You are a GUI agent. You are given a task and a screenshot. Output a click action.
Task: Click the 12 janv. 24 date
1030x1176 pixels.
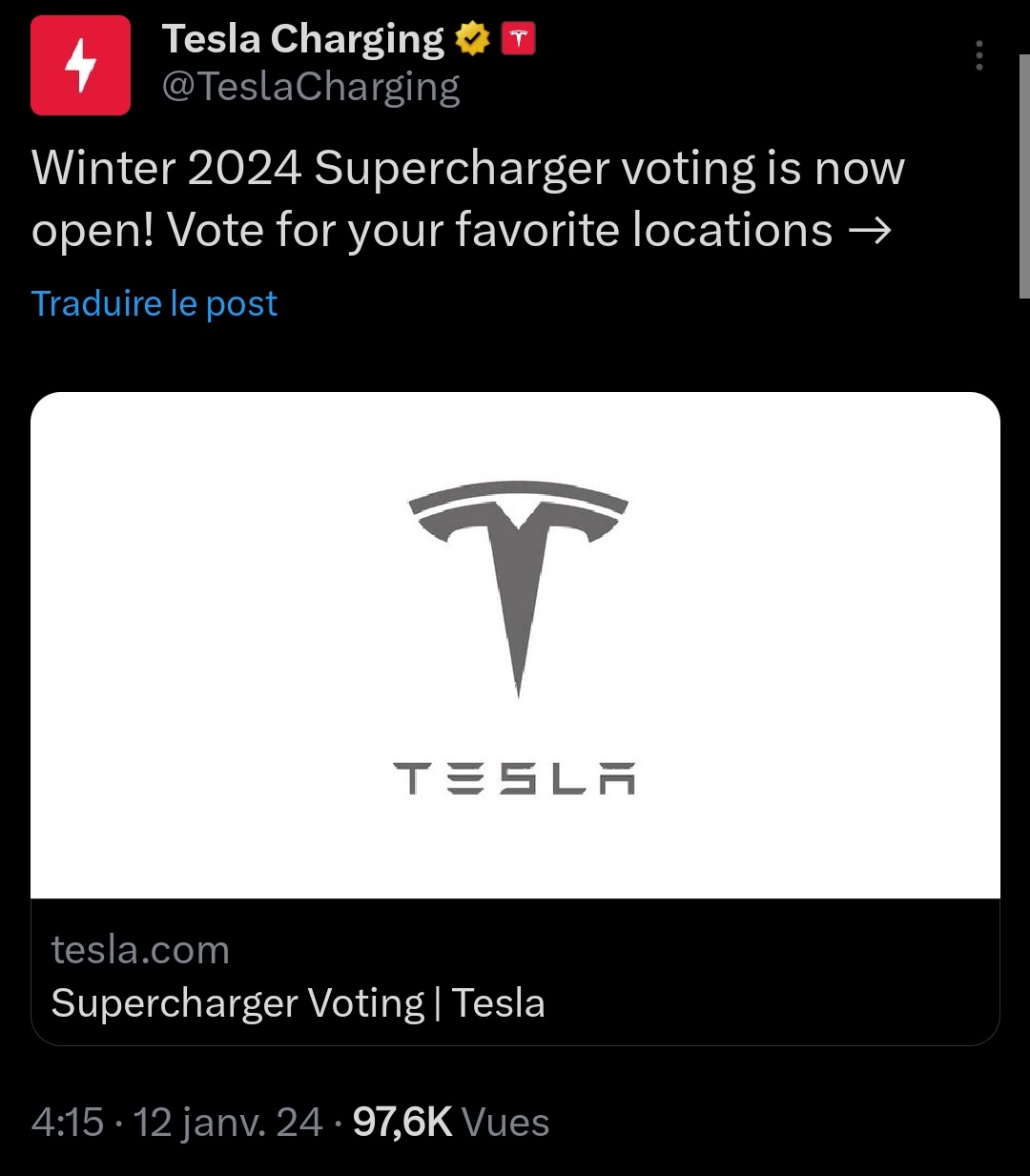click(228, 1123)
